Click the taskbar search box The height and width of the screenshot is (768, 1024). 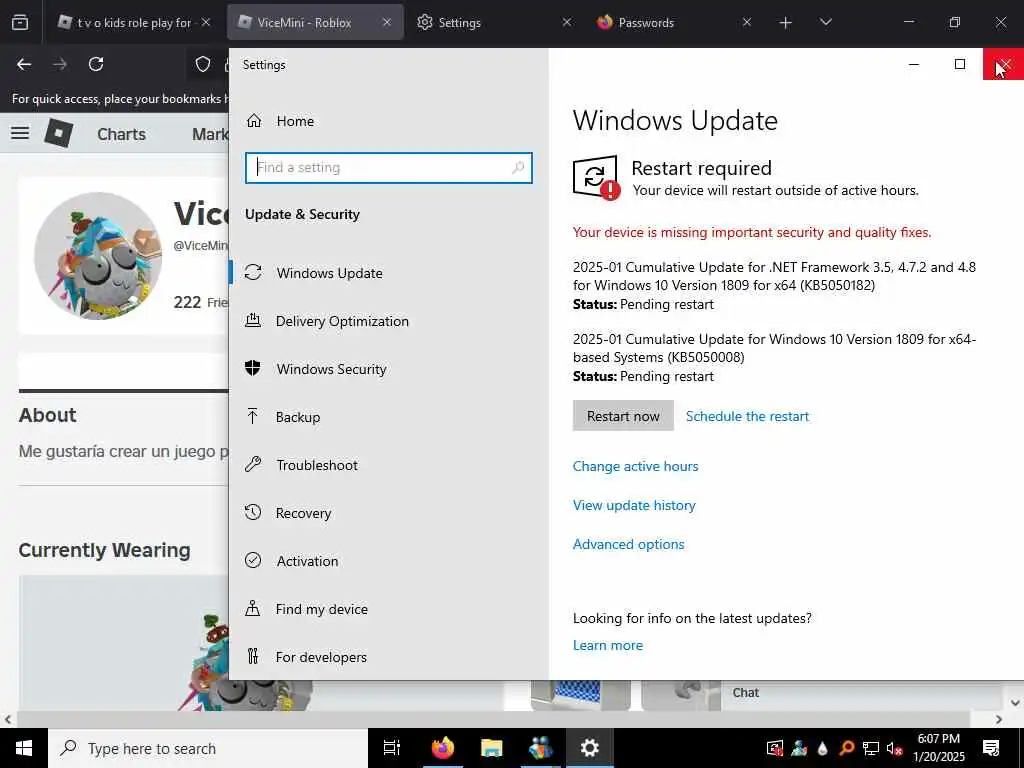click(x=208, y=748)
